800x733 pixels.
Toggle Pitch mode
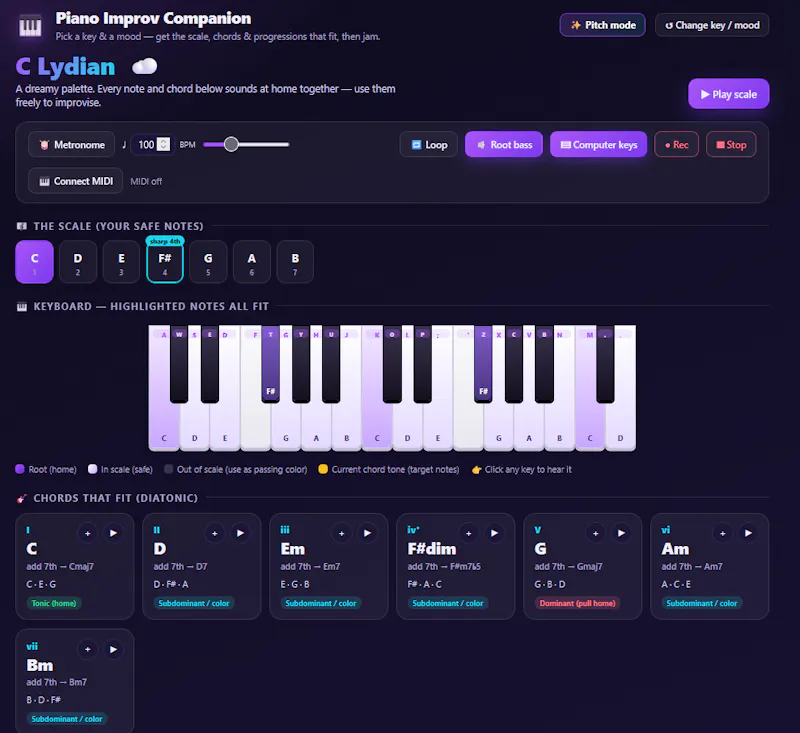click(603, 25)
